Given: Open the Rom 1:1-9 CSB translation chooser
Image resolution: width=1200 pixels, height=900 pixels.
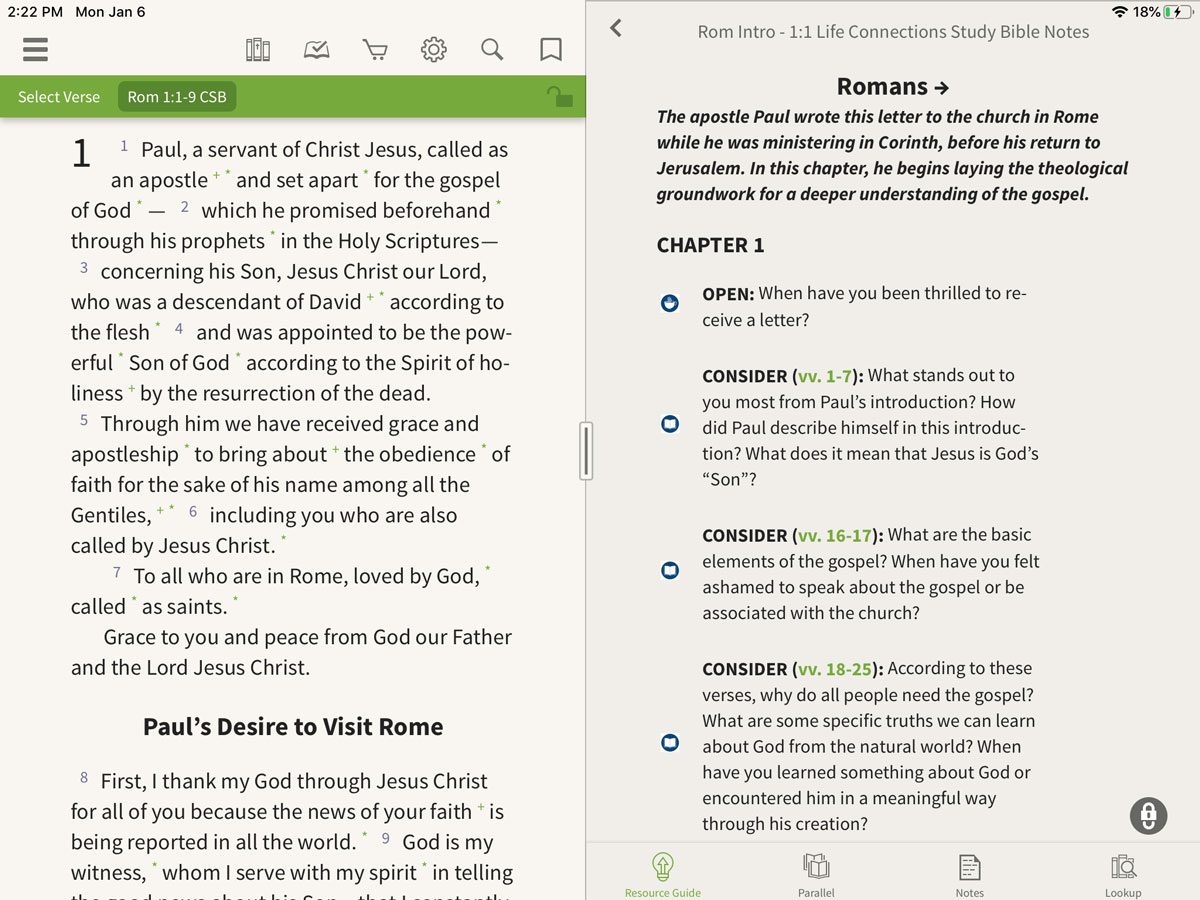Looking at the screenshot, I should click(177, 97).
